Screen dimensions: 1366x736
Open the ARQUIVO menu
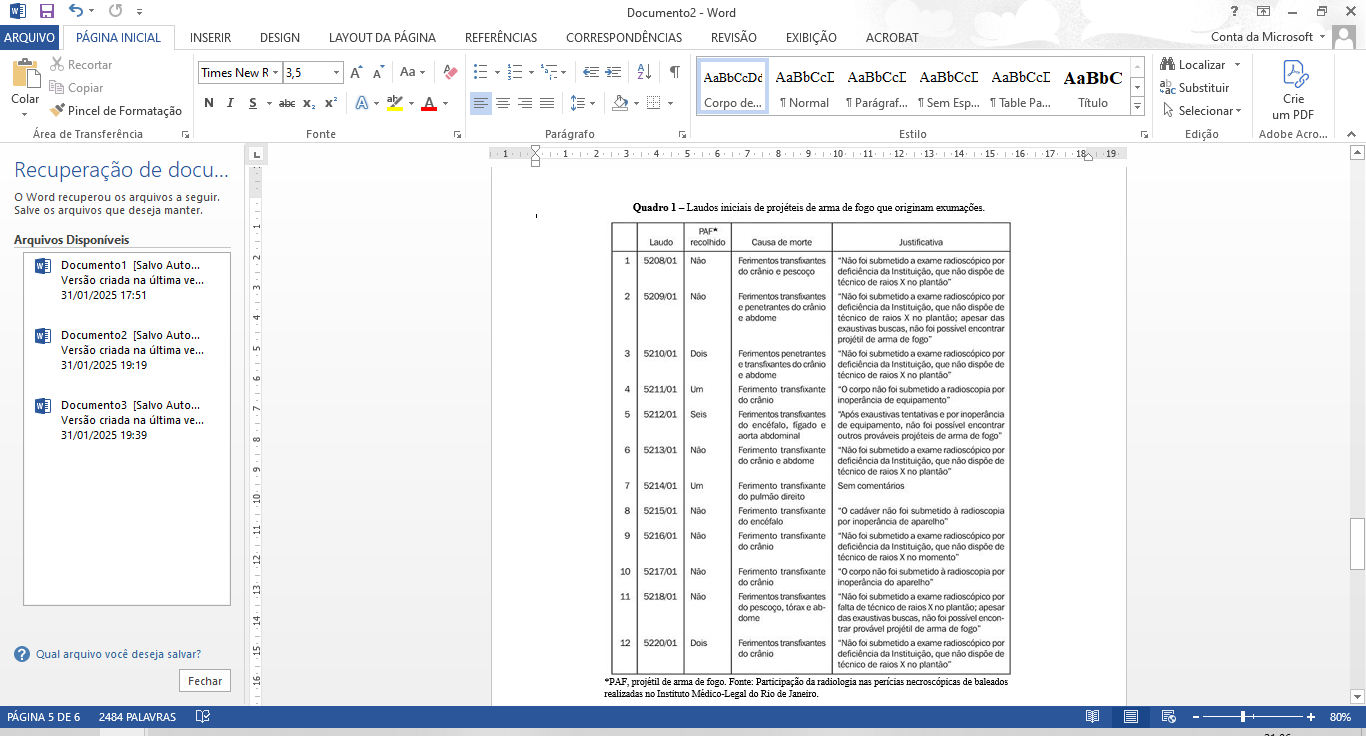pyautogui.click(x=29, y=38)
